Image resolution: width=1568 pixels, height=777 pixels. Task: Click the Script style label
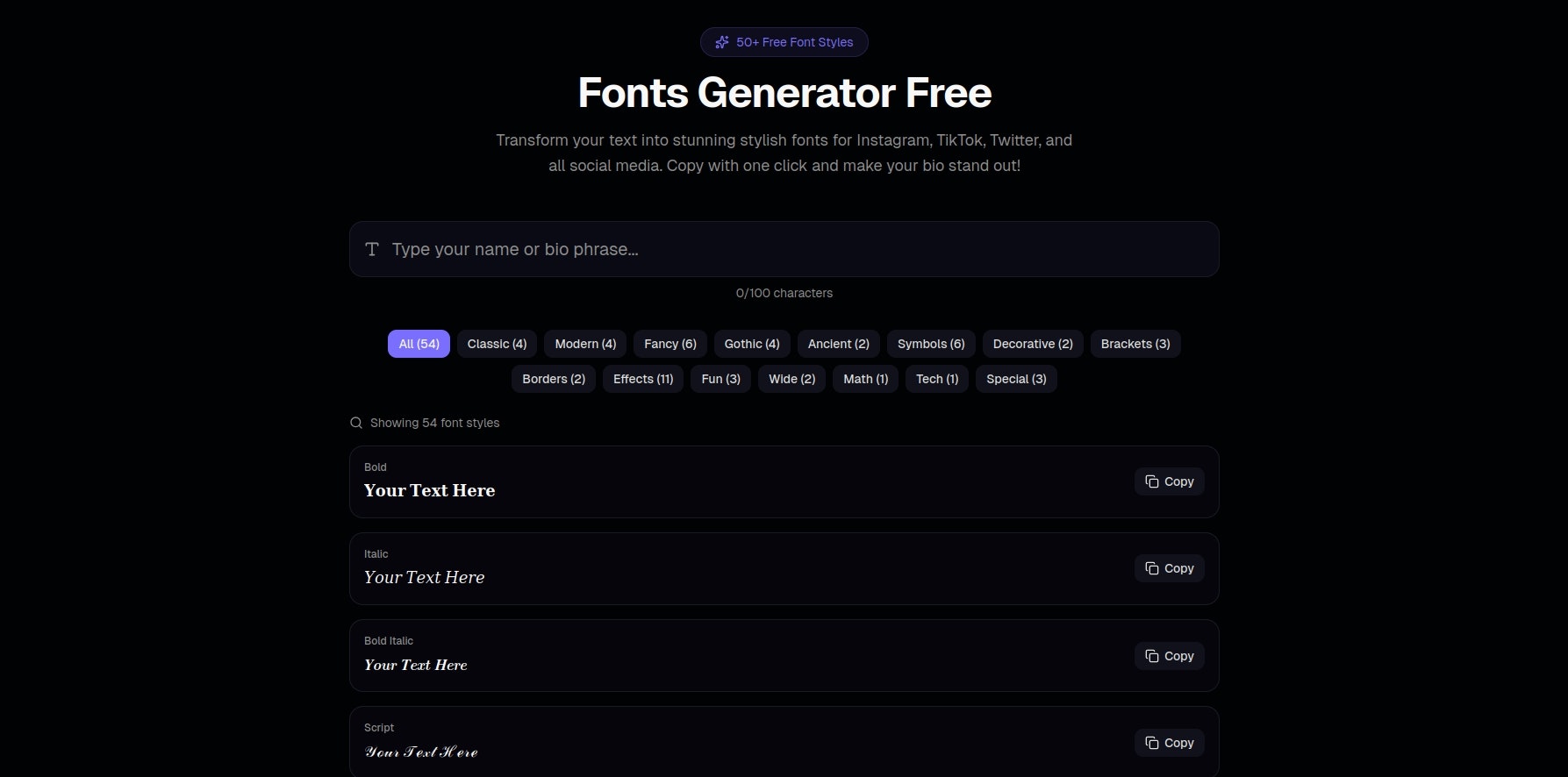(x=379, y=728)
